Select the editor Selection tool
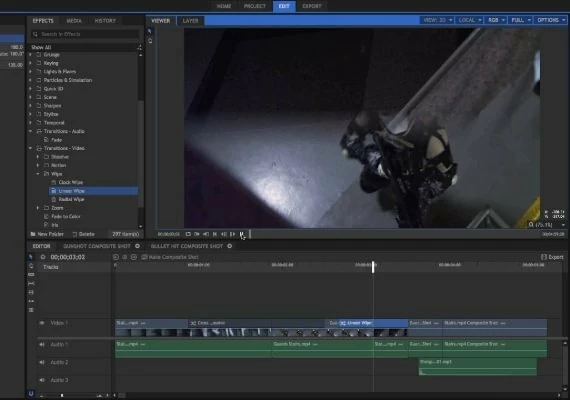 point(31,257)
